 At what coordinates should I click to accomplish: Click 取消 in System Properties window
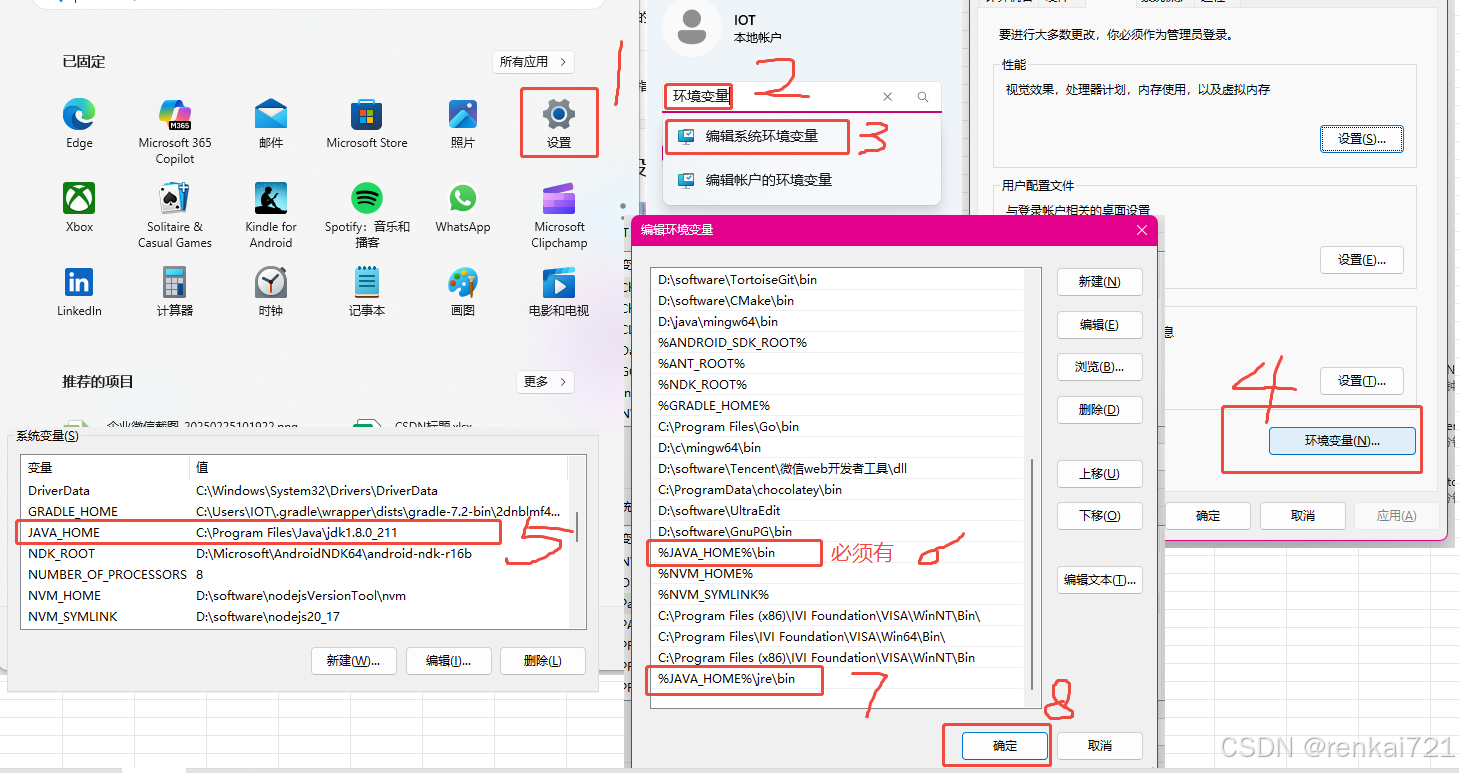[1302, 516]
